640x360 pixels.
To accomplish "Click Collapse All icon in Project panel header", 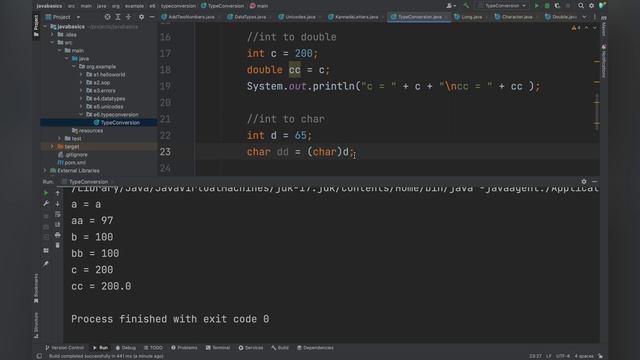I will (x=129, y=17).
